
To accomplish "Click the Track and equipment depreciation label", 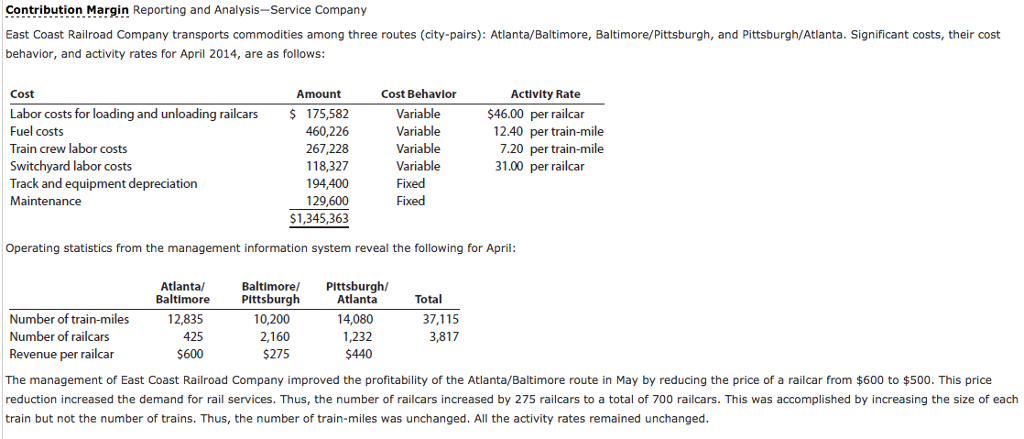I will pos(103,184).
